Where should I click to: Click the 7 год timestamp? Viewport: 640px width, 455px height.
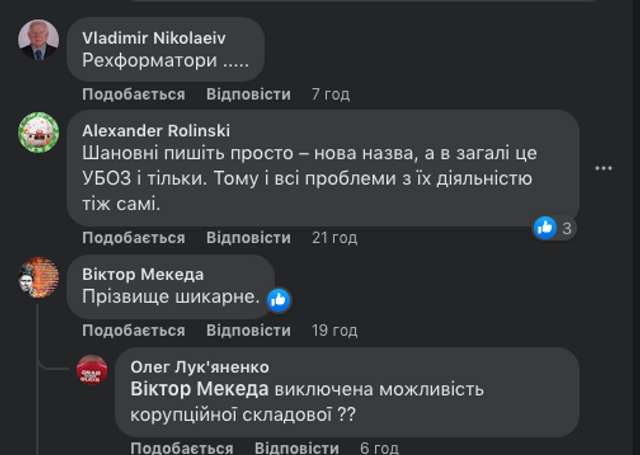[x=330, y=94]
